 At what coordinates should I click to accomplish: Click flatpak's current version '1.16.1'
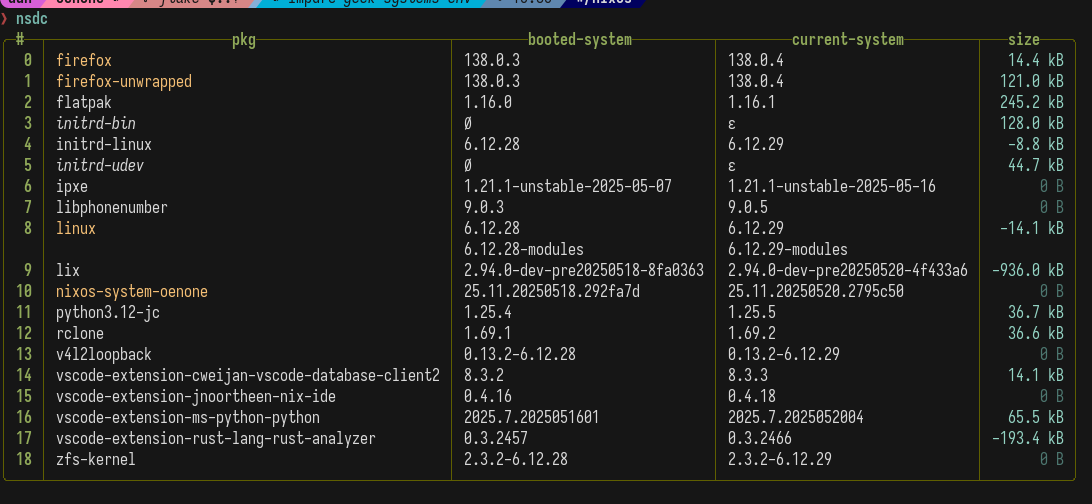[x=751, y=103]
